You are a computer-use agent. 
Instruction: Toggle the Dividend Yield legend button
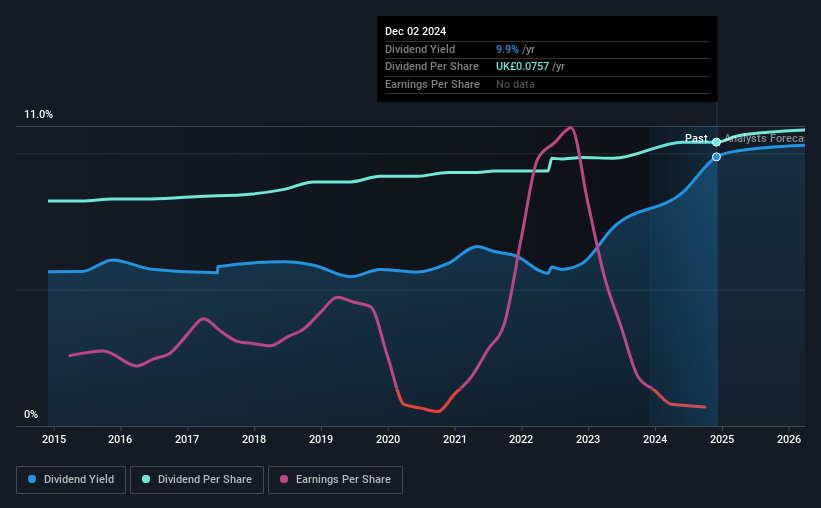[71, 479]
